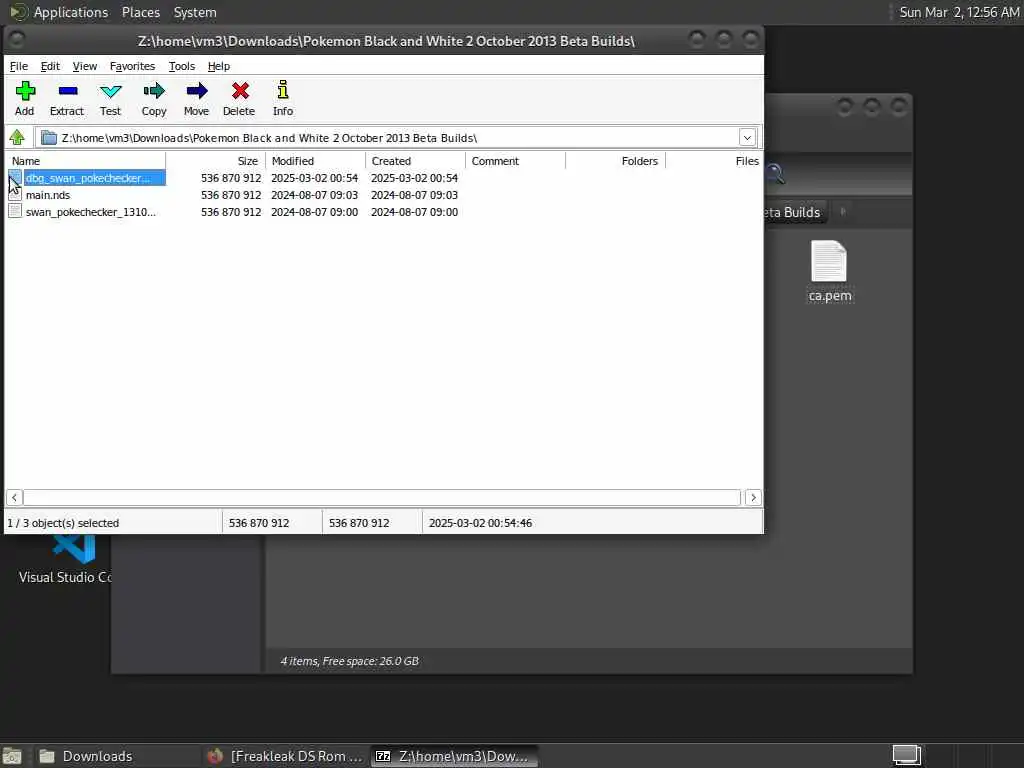1024x768 pixels.
Task: Sort files by the Size column header
Action: click(x=216, y=161)
